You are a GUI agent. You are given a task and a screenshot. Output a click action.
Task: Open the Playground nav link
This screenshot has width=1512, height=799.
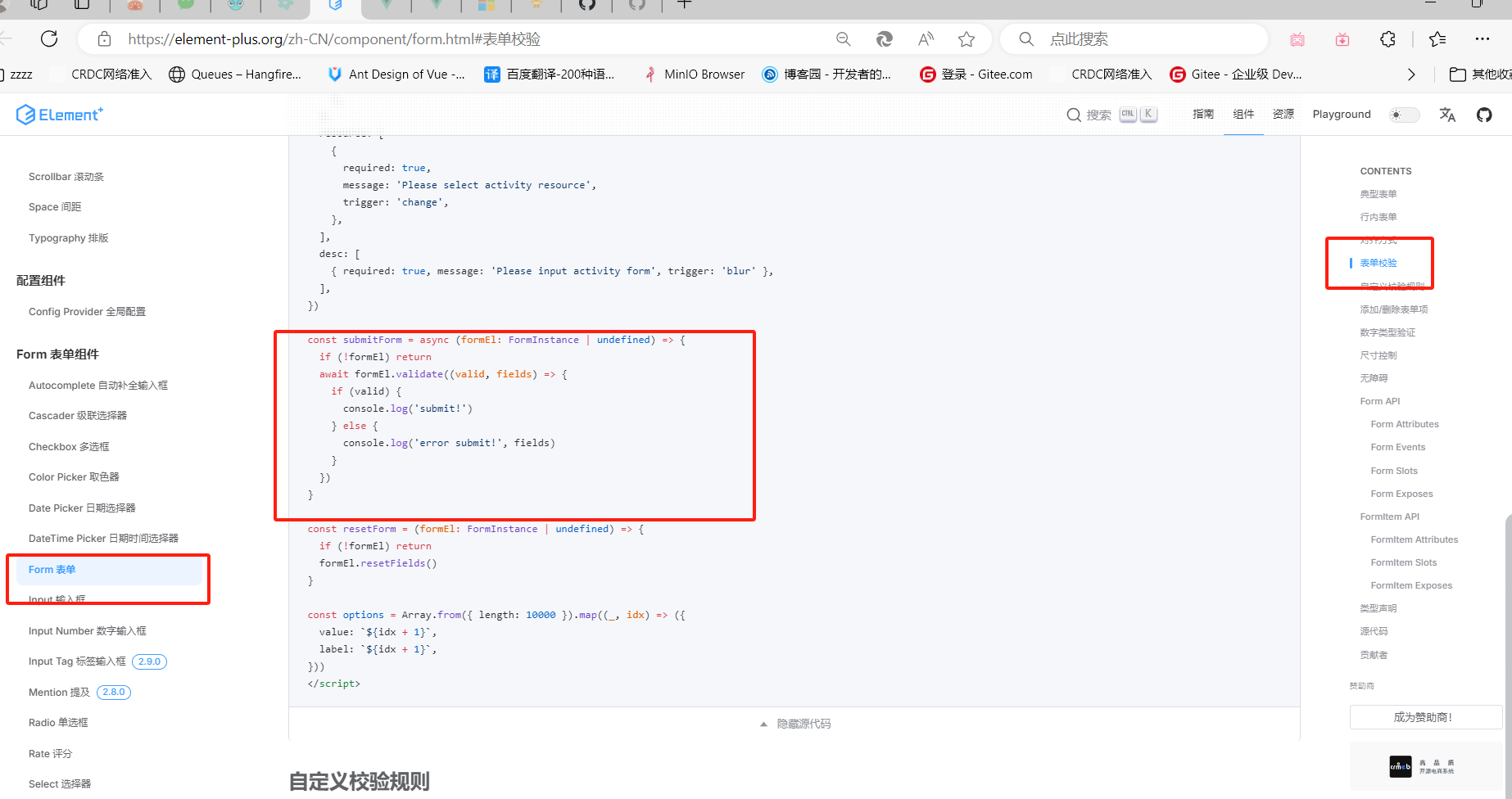(x=1342, y=115)
